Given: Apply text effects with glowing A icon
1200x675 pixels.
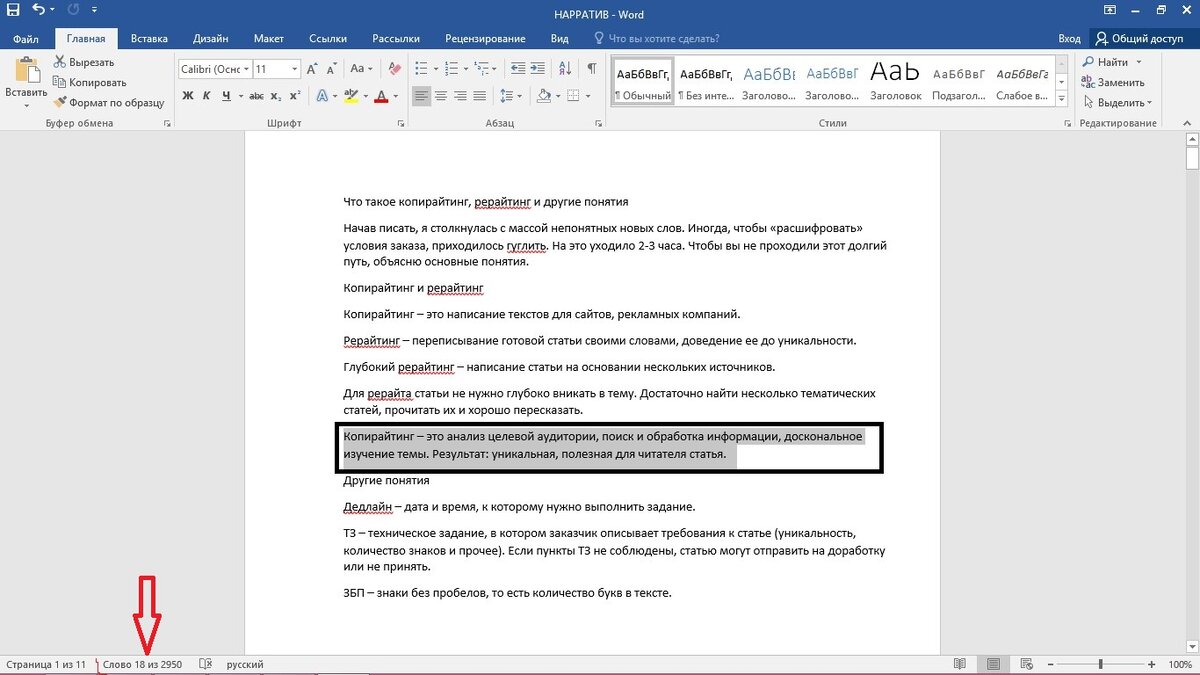Looking at the screenshot, I should (322, 96).
